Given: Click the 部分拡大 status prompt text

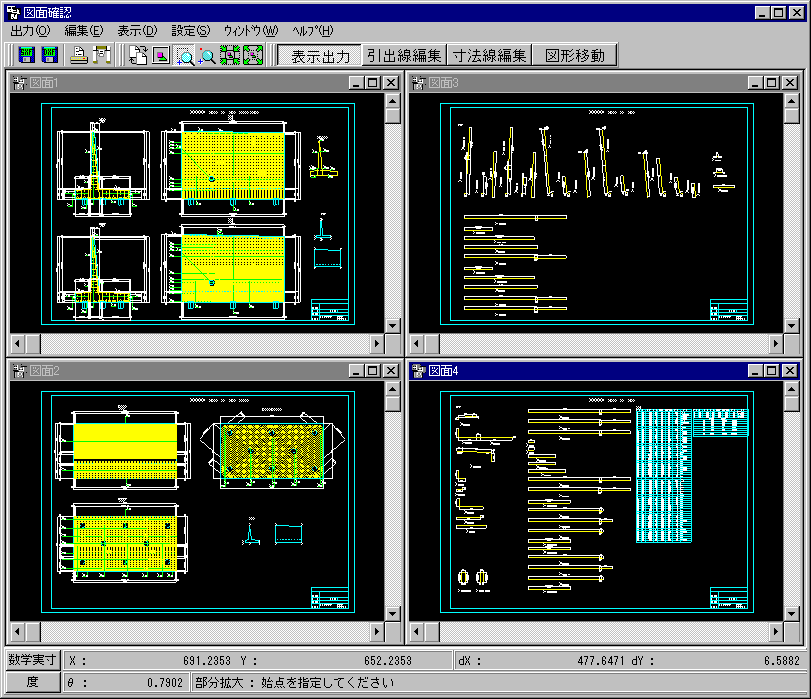Looking at the screenshot, I should tap(294, 683).
